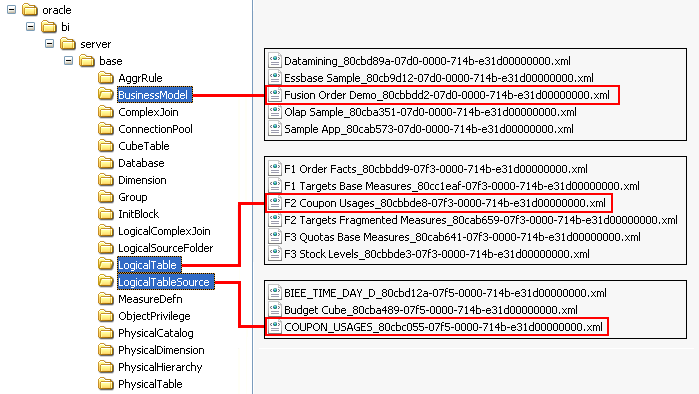The width and height of the screenshot is (699, 394).
Task: Select the PhysicalHierarchy folder label
Action: (x=160, y=367)
